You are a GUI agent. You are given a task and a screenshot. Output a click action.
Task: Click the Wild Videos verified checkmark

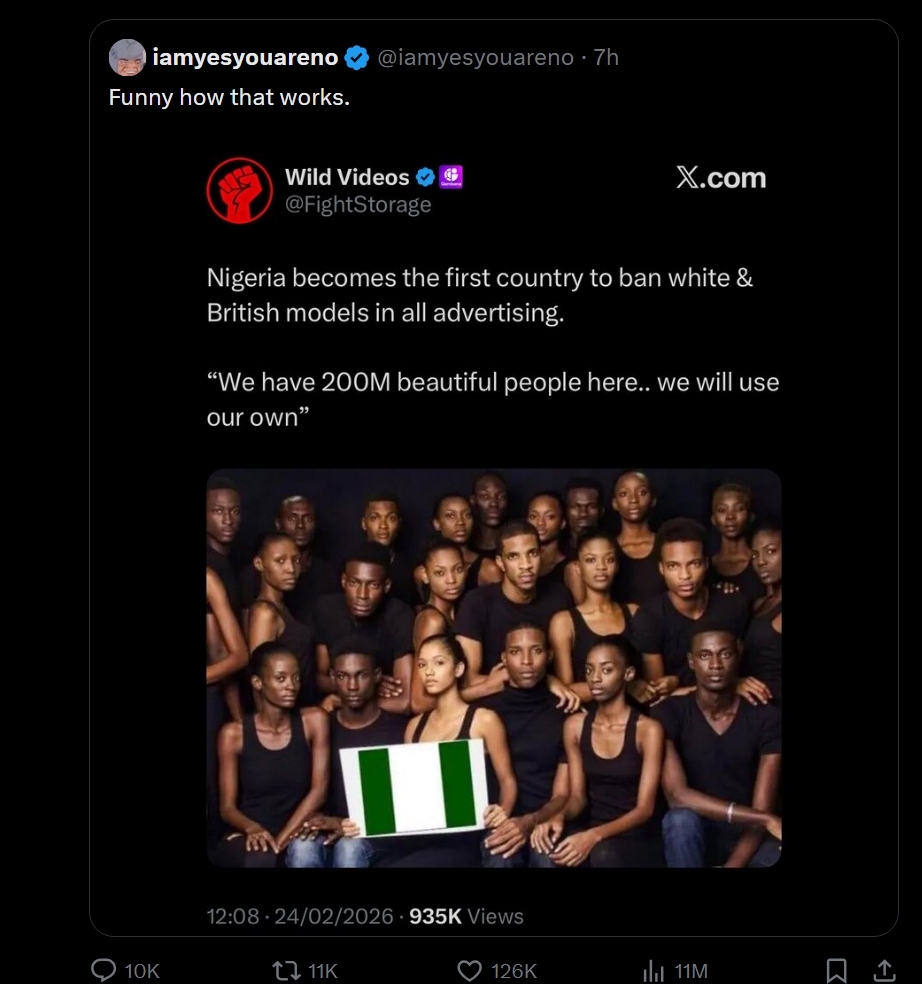425,177
